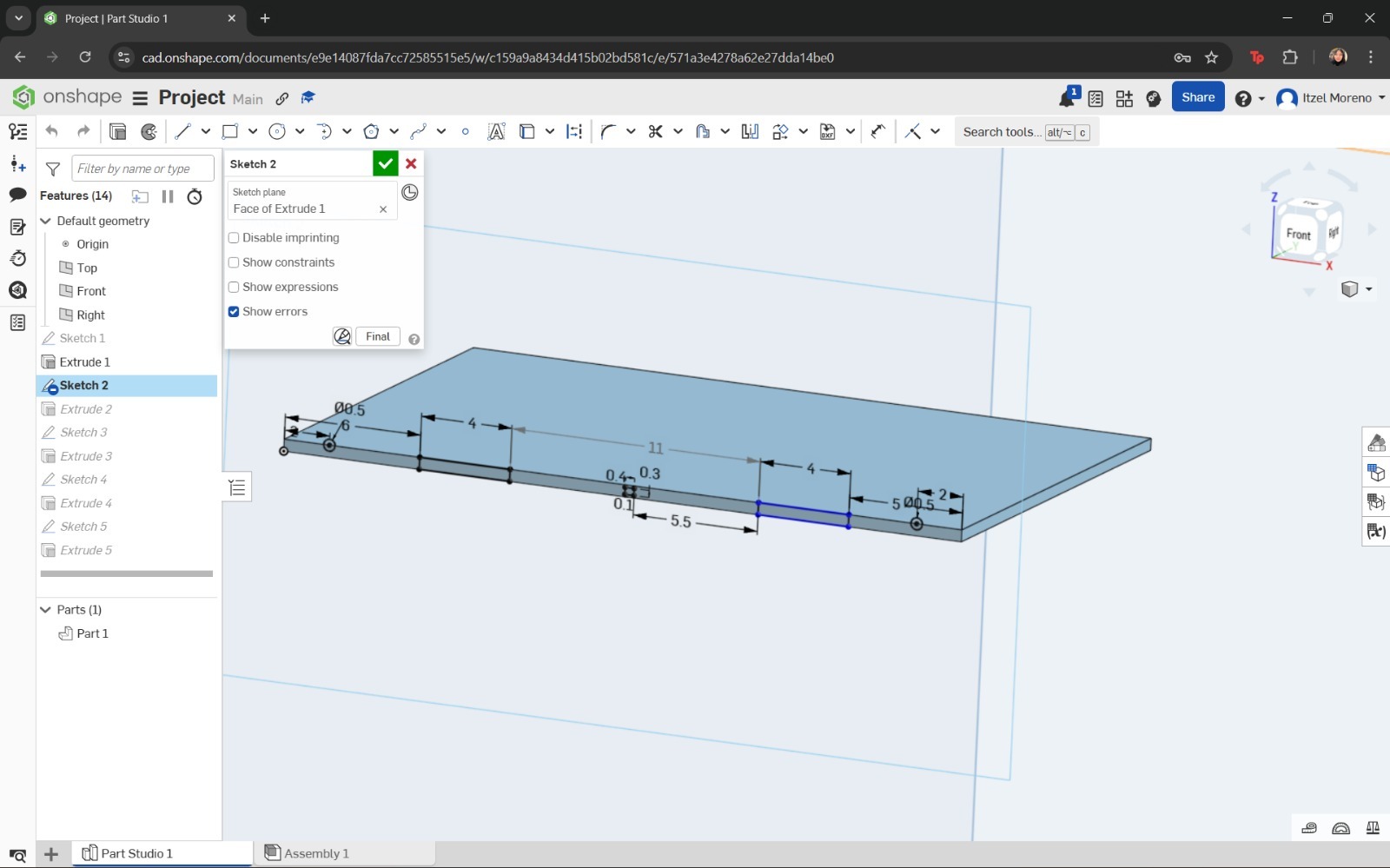Expand the Default geometry tree node

[45, 221]
